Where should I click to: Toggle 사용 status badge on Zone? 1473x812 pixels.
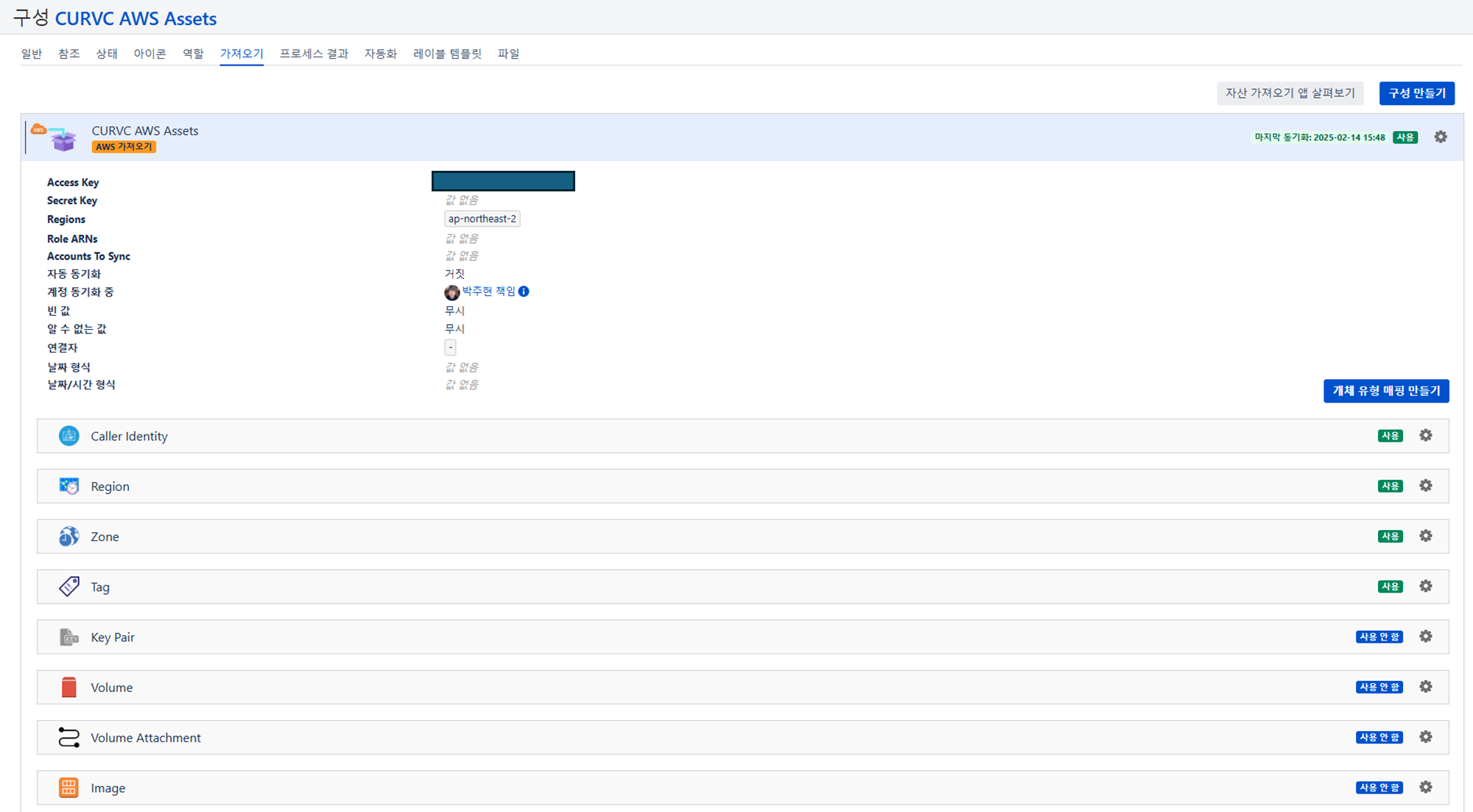point(1391,536)
